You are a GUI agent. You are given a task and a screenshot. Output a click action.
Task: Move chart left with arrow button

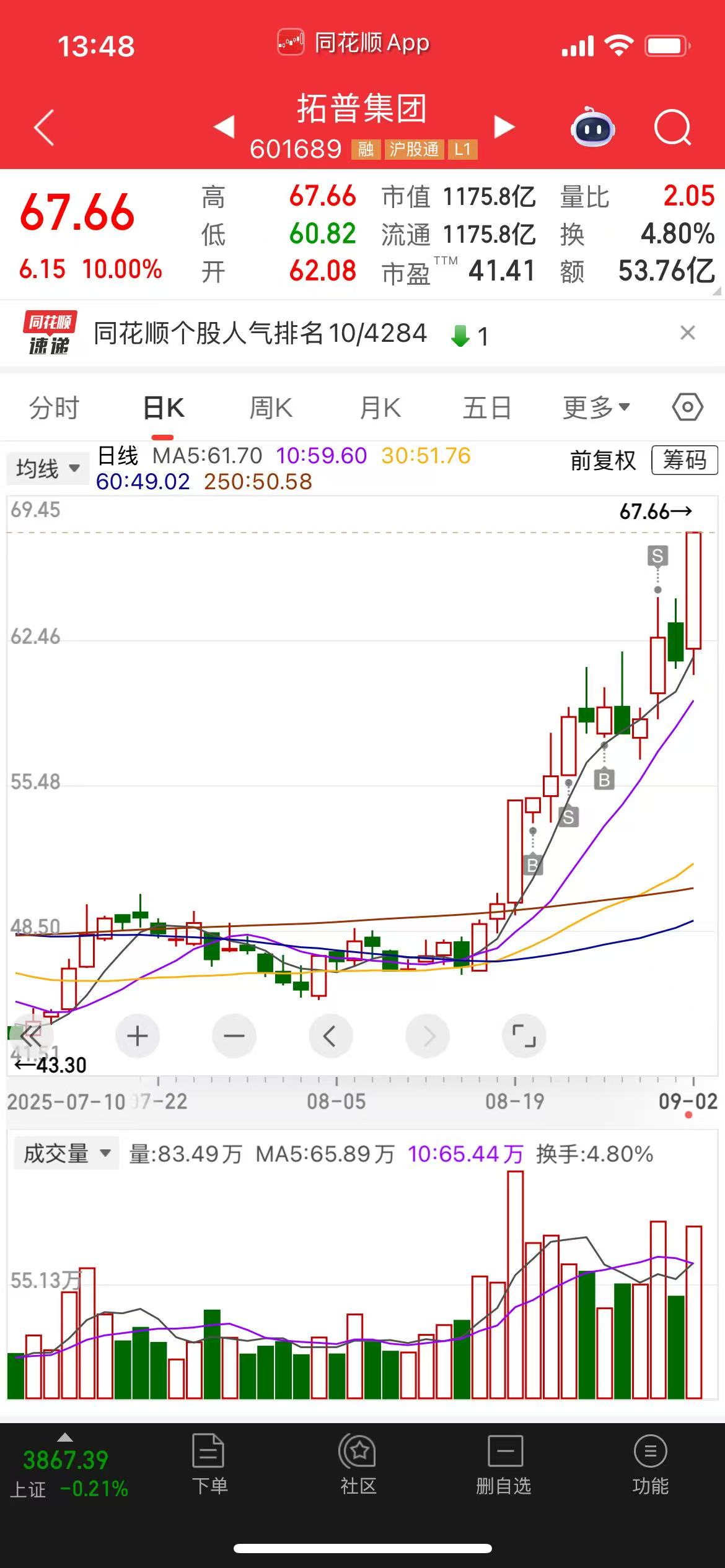coord(330,1035)
